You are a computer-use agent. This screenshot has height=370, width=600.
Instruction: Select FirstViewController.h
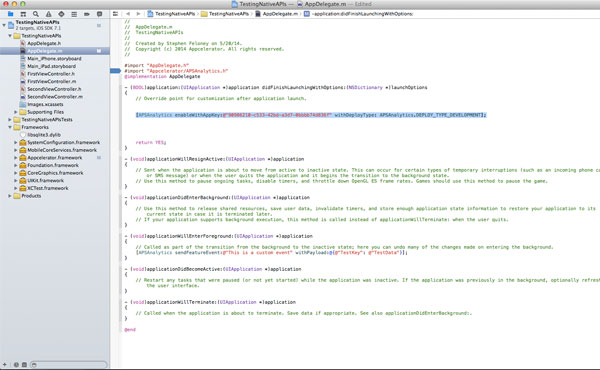pyautogui.click(x=51, y=74)
